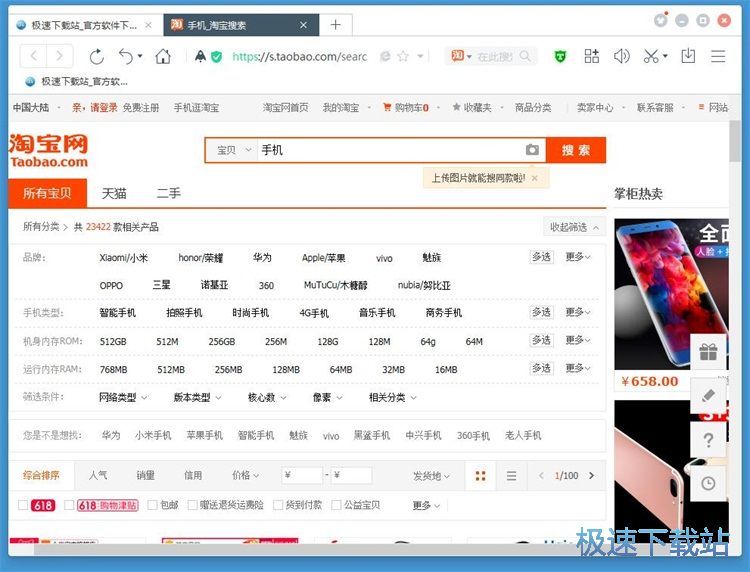Open the 宝贝 search type dropdown

click(x=233, y=150)
